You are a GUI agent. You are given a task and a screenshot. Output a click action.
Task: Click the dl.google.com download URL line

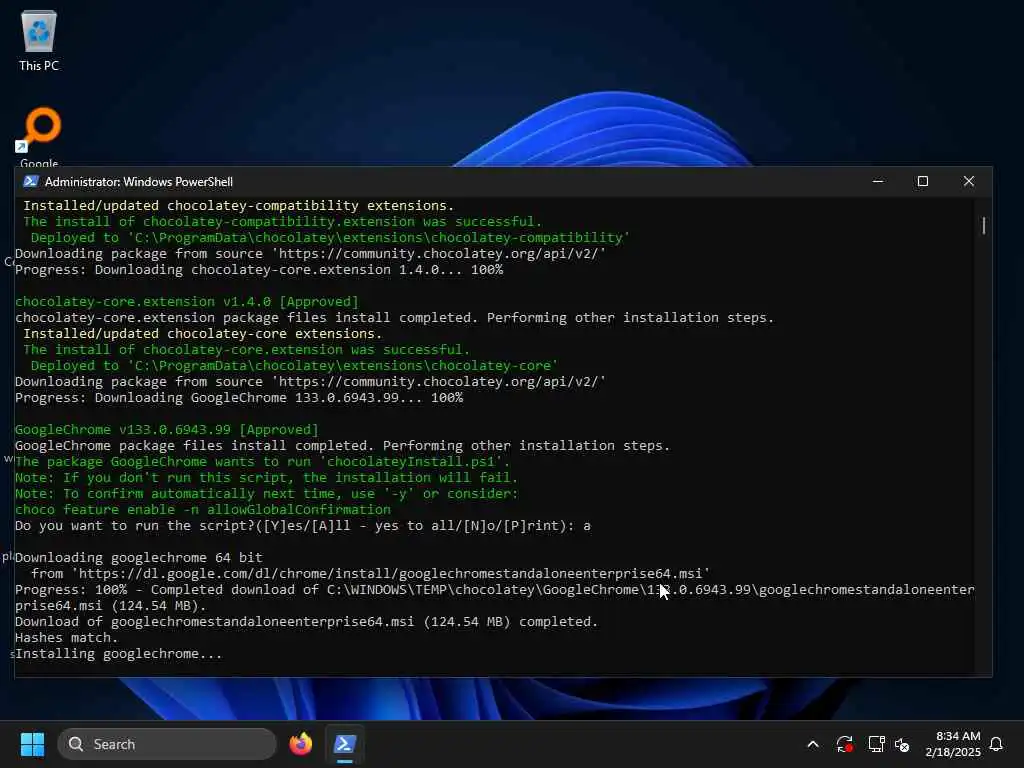(x=370, y=573)
